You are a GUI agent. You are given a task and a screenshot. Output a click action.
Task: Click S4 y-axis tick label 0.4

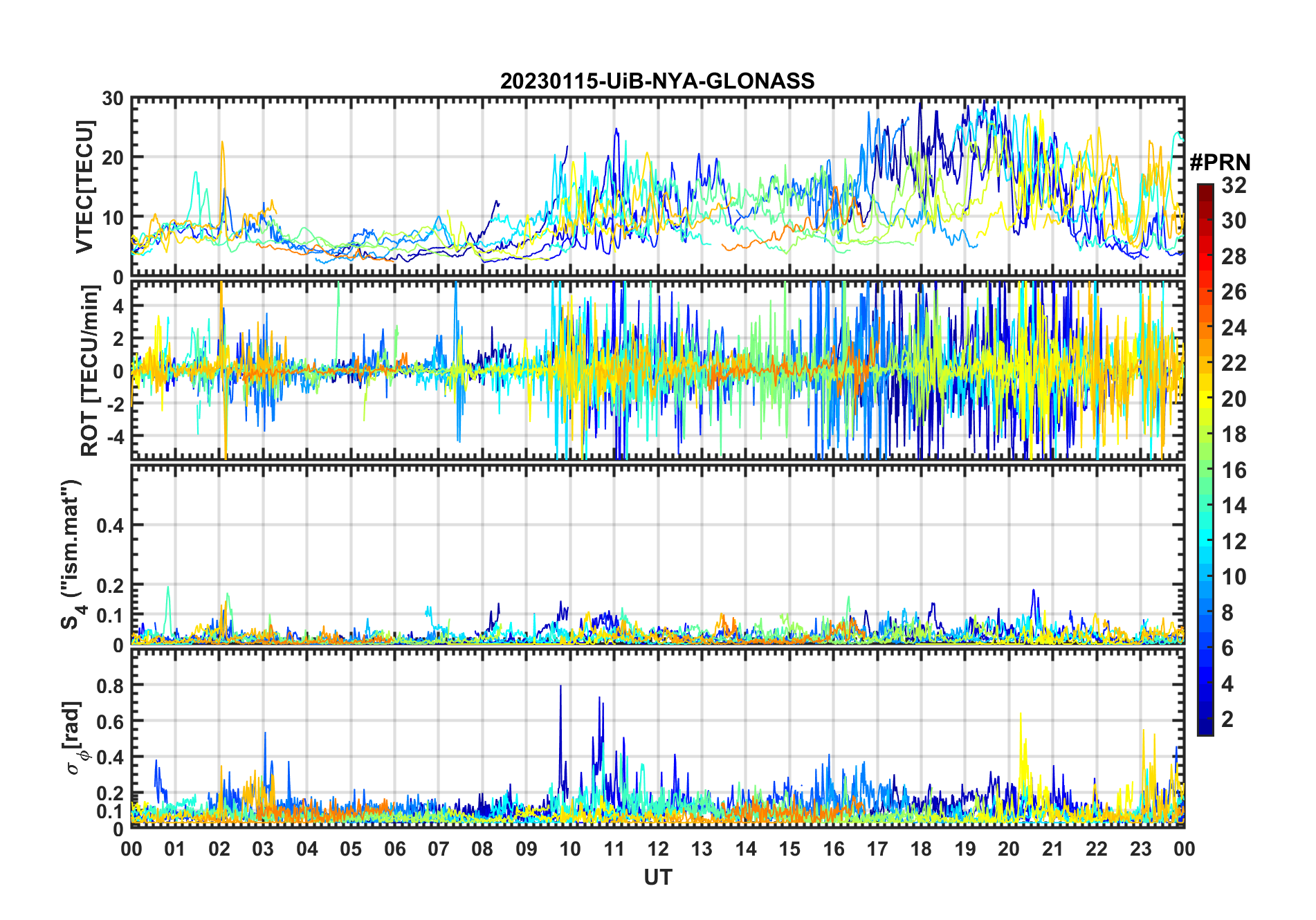pos(111,525)
